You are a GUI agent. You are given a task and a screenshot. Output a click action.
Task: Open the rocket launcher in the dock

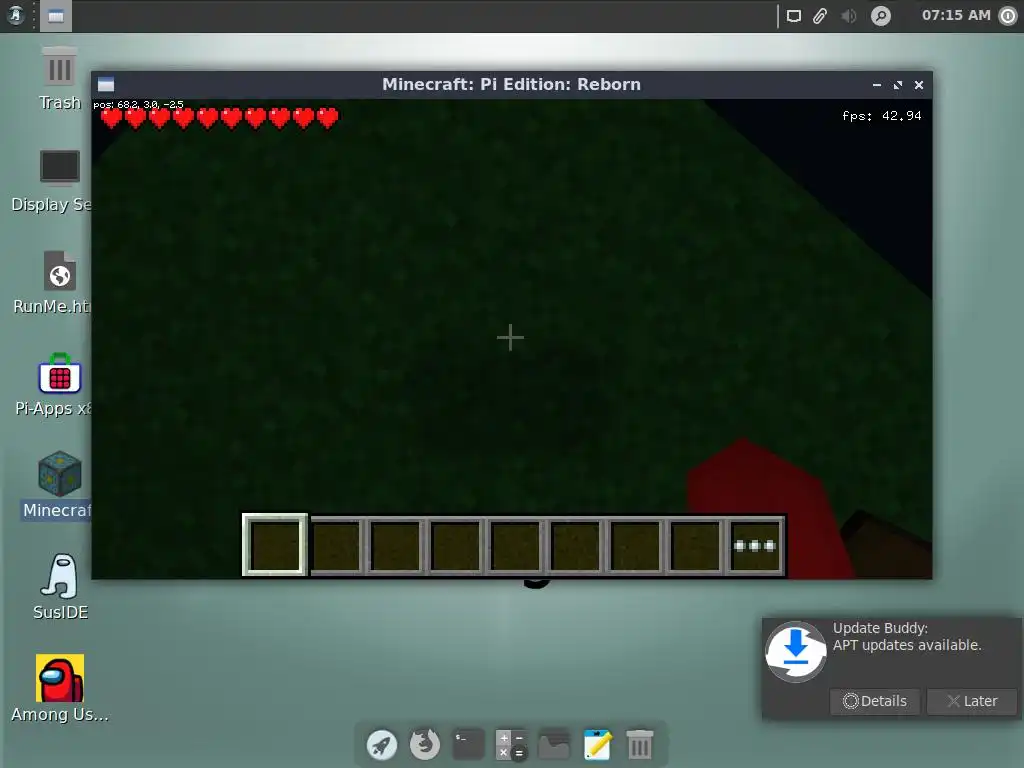tap(382, 744)
